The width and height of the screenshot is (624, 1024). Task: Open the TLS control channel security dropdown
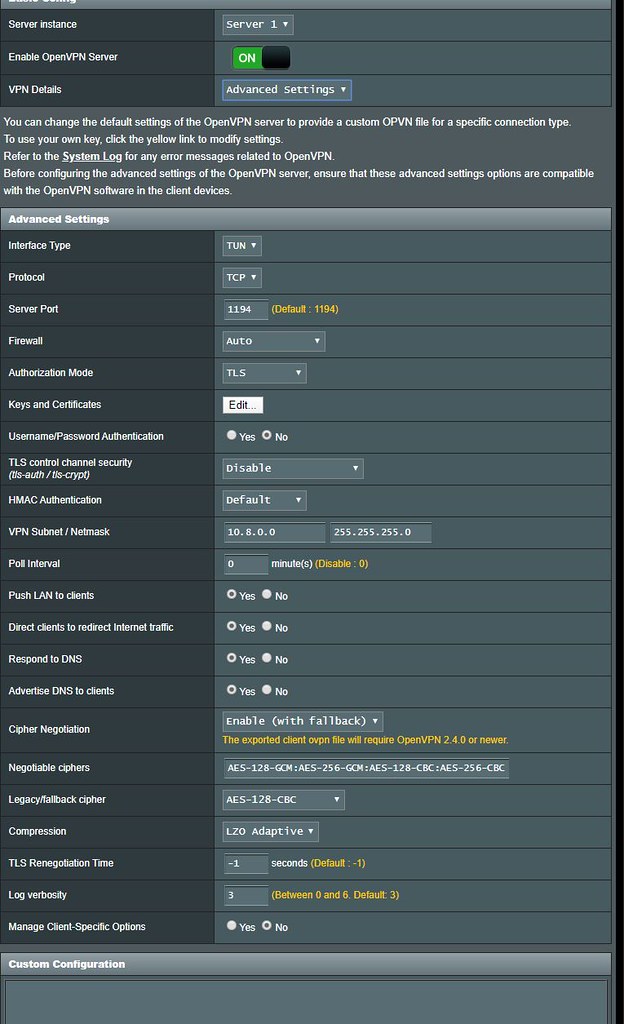292,468
